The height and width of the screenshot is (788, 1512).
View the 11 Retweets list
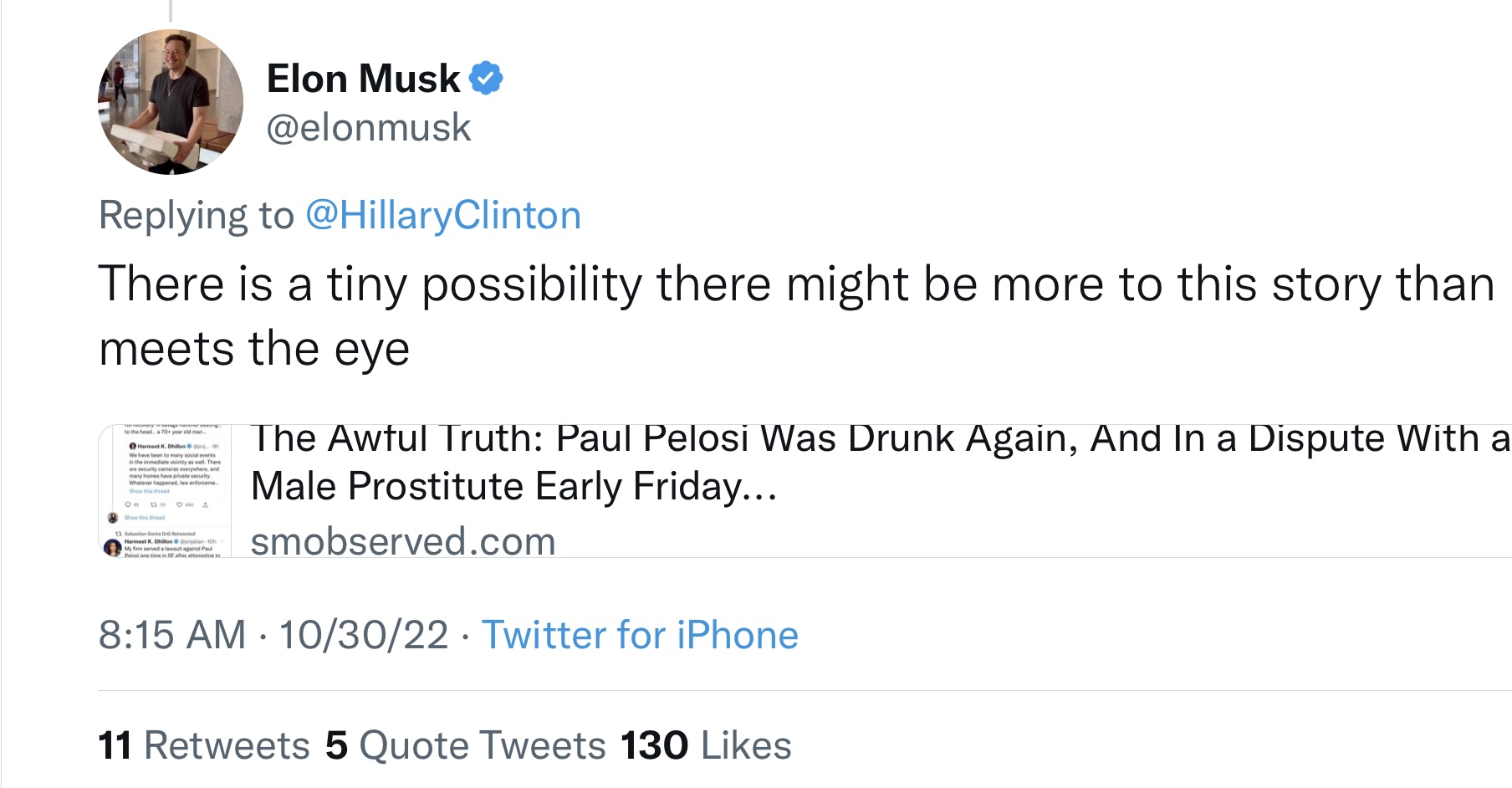pyautogui.click(x=204, y=745)
